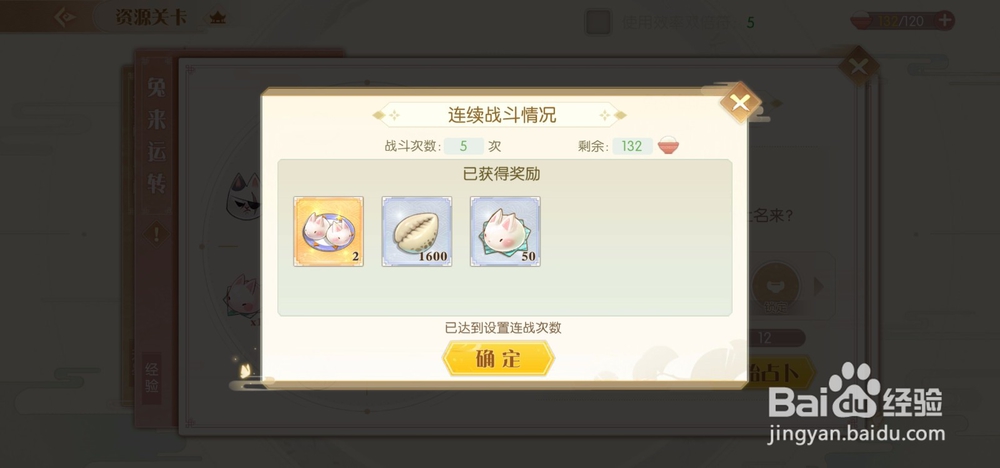Tap the eyepatch cat avatar
The height and width of the screenshot is (468, 1000).
(x=246, y=197)
